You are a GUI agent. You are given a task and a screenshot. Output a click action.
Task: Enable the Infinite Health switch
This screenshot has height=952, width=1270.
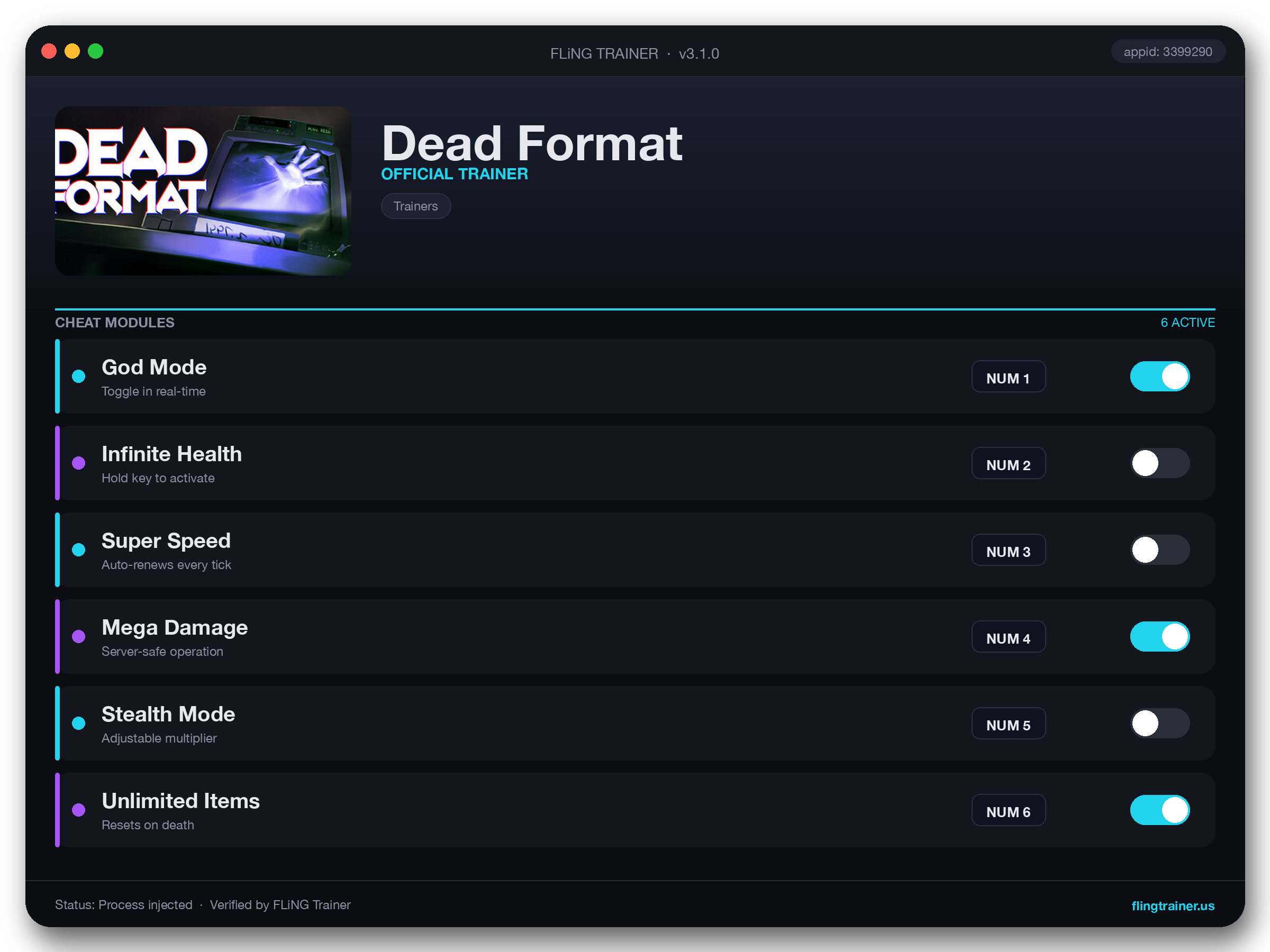point(1160,463)
